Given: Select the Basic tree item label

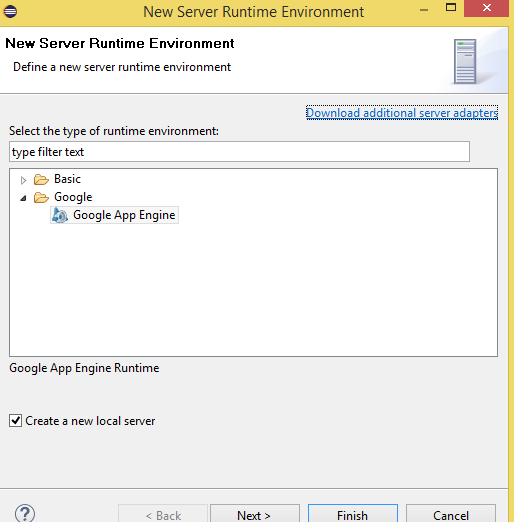Looking at the screenshot, I should (x=67, y=179).
